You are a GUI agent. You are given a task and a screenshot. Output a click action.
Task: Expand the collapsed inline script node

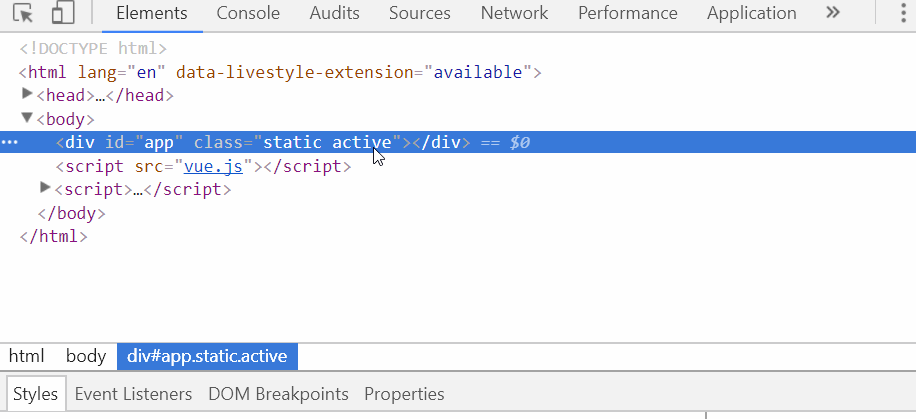(x=45, y=188)
